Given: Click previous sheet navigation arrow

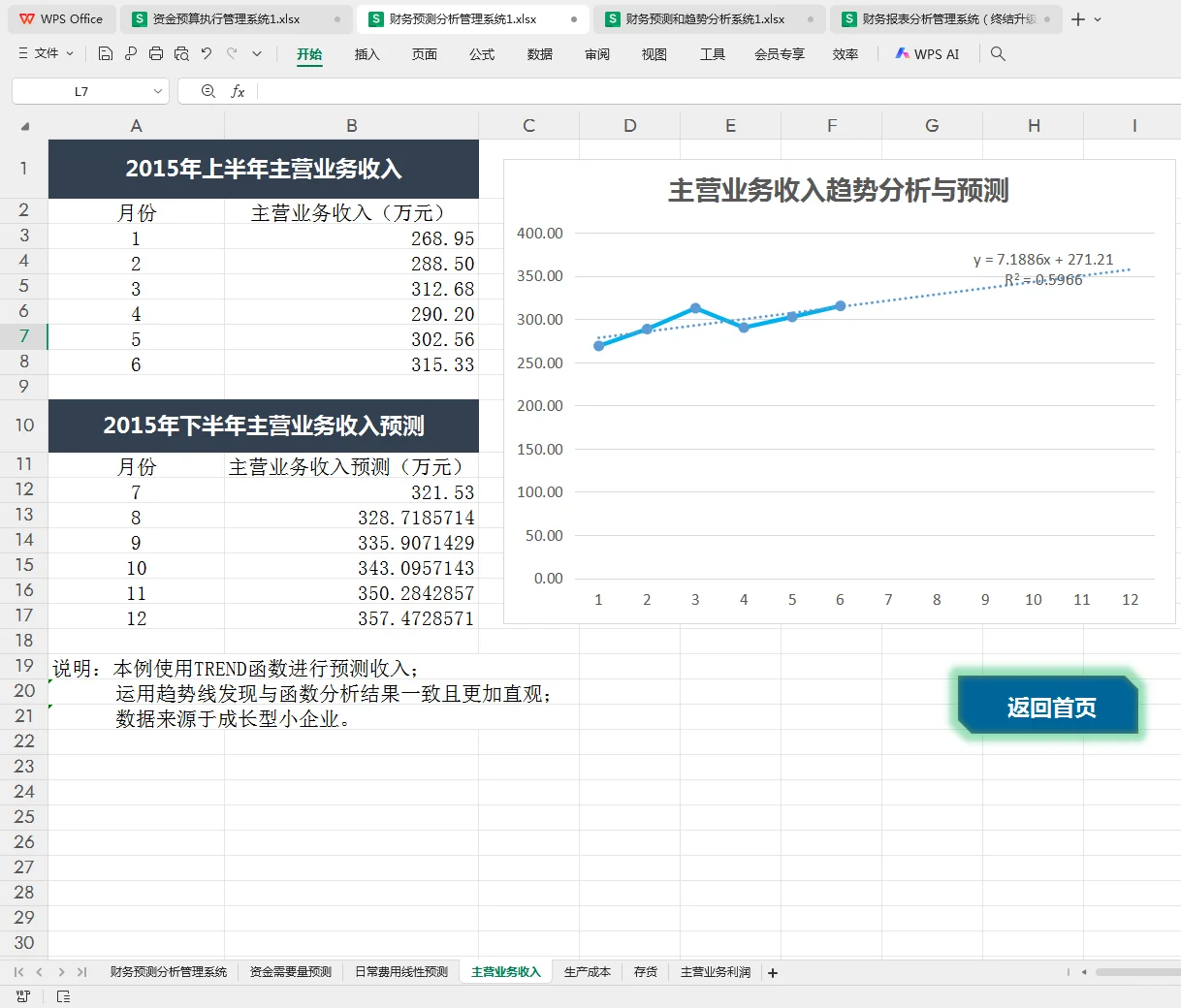Looking at the screenshot, I should [x=40, y=972].
